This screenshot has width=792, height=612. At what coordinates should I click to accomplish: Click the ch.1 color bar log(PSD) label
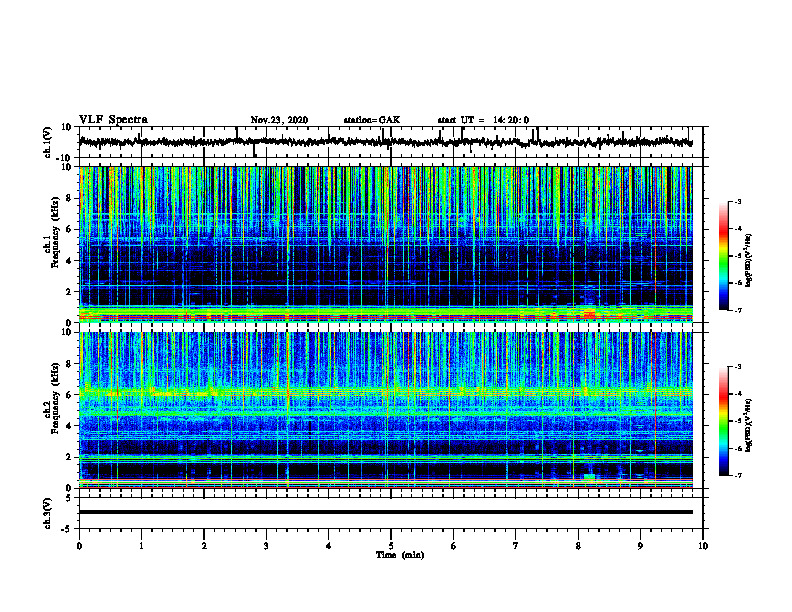point(749,261)
